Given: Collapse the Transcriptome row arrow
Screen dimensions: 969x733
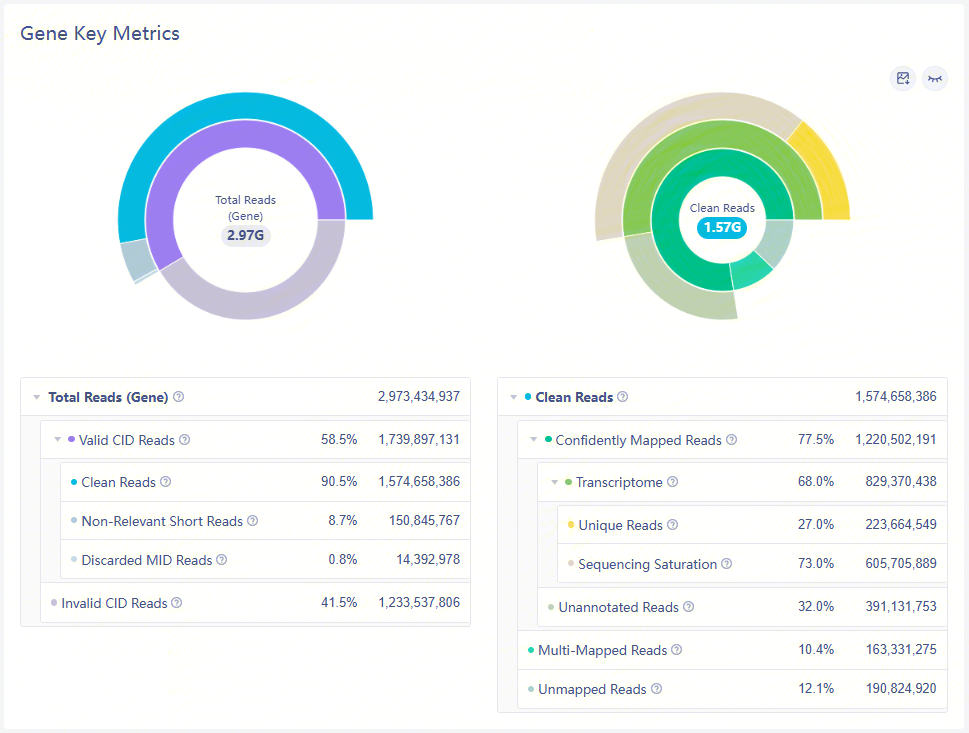Looking at the screenshot, I should pyautogui.click(x=555, y=482).
